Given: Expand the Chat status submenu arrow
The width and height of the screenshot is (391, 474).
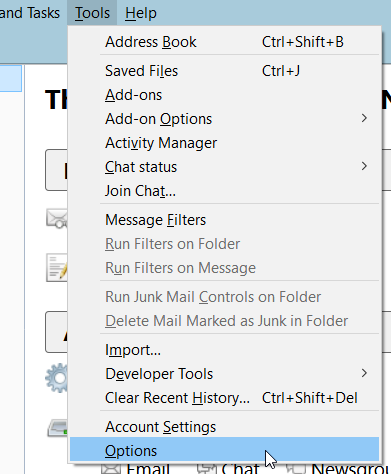Looking at the screenshot, I should [364, 166].
